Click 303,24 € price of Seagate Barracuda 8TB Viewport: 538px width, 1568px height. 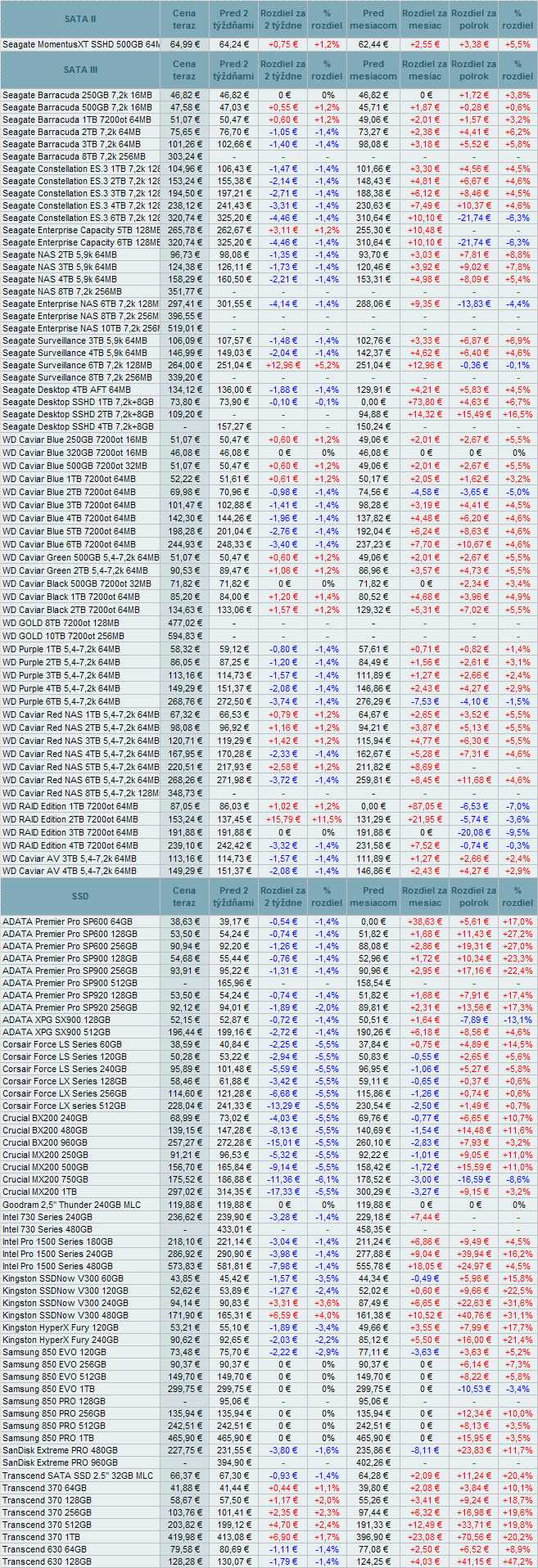[x=185, y=156]
